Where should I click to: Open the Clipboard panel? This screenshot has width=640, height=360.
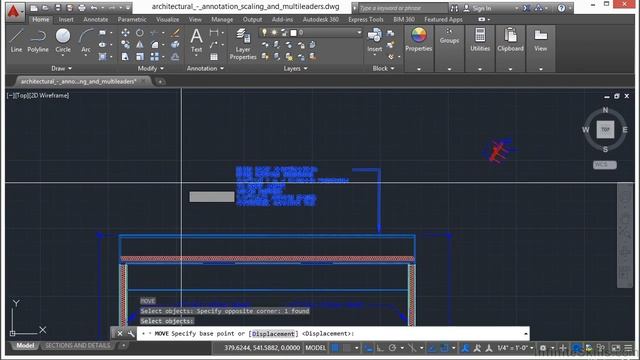point(510,40)
